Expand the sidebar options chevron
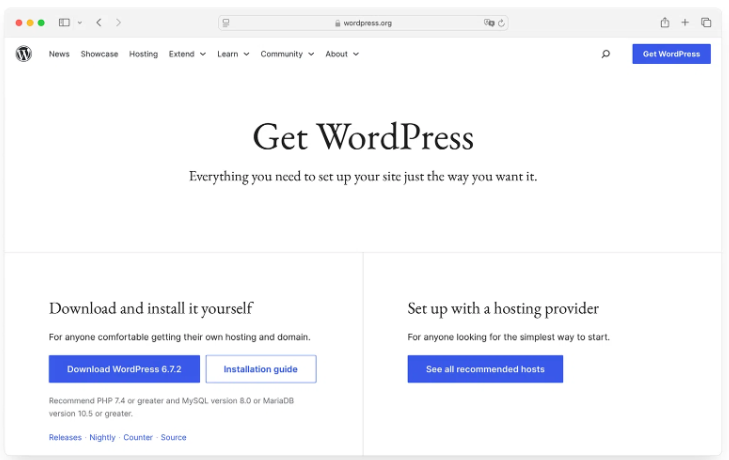This screenshot has height=460, width=729. click(x=80, y=22)
